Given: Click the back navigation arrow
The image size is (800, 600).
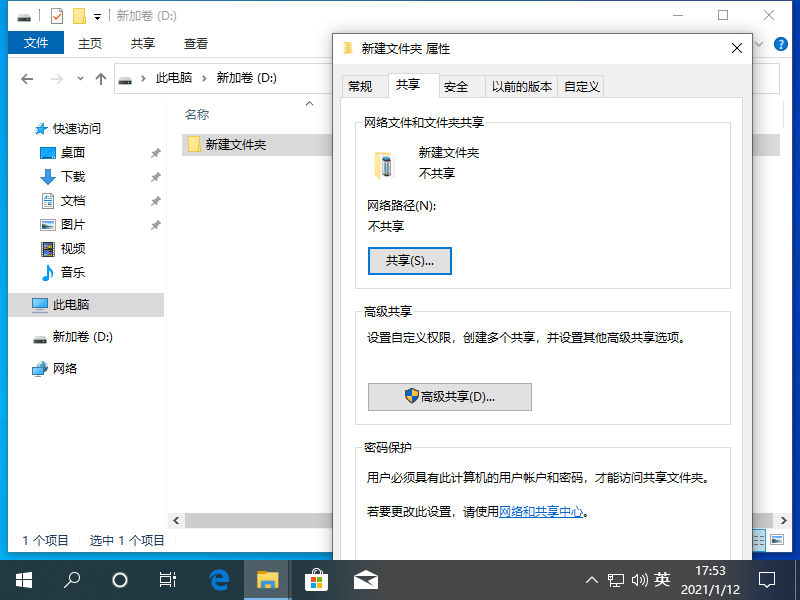Looking at the screenshot, I should 27,79.
